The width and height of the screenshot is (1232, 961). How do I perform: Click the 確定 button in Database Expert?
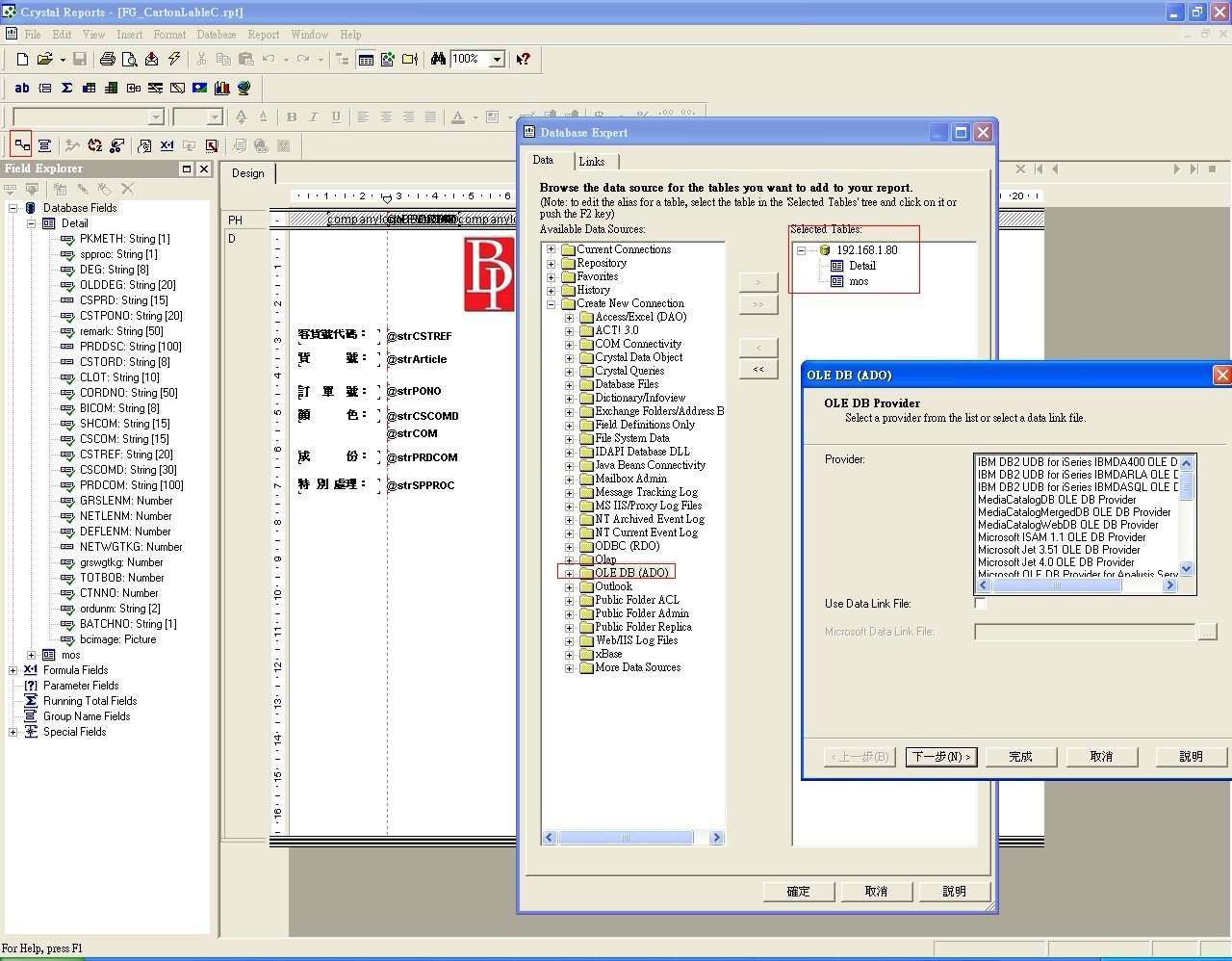click(x=799, y=892)
